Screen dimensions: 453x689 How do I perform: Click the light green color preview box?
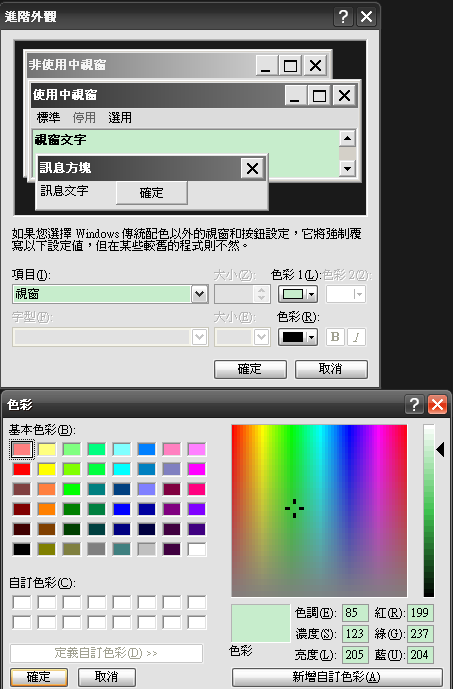pos(261,623)
